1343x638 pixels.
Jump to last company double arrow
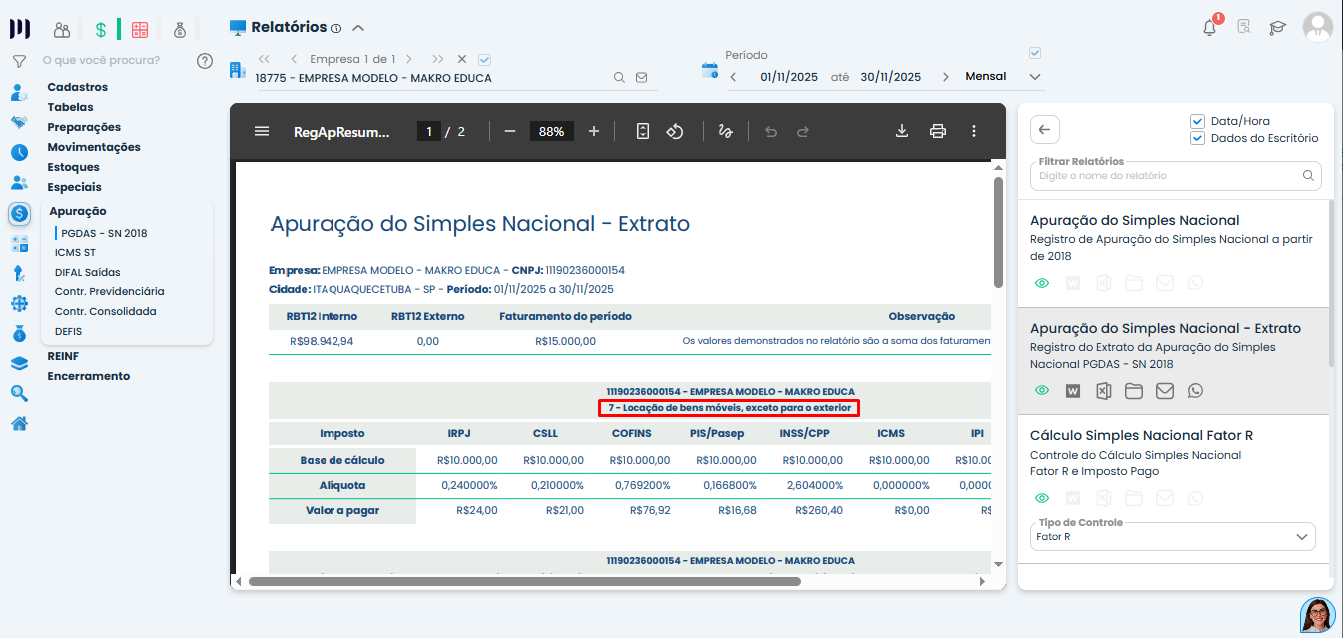pos(438,59)
